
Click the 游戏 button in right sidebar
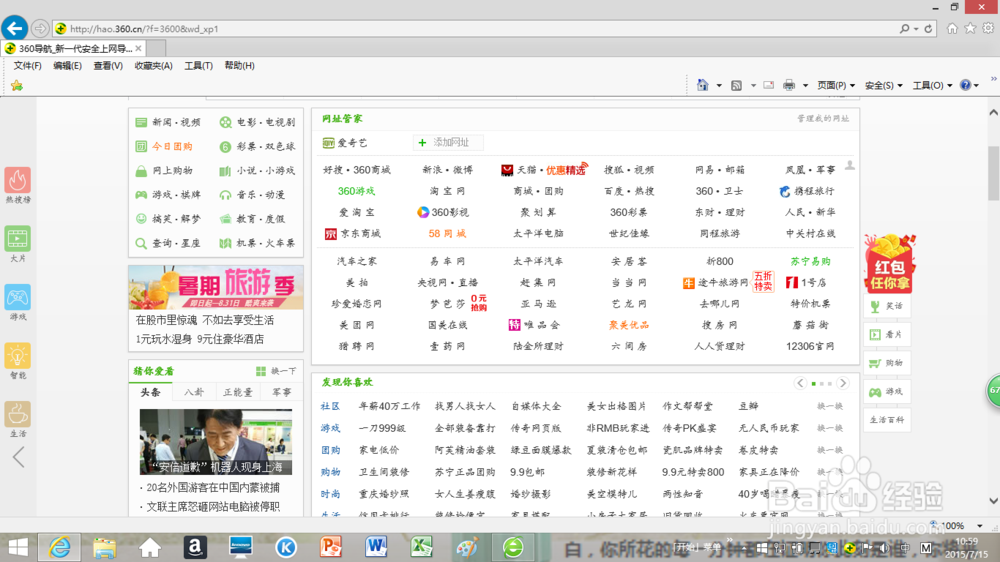887,392
